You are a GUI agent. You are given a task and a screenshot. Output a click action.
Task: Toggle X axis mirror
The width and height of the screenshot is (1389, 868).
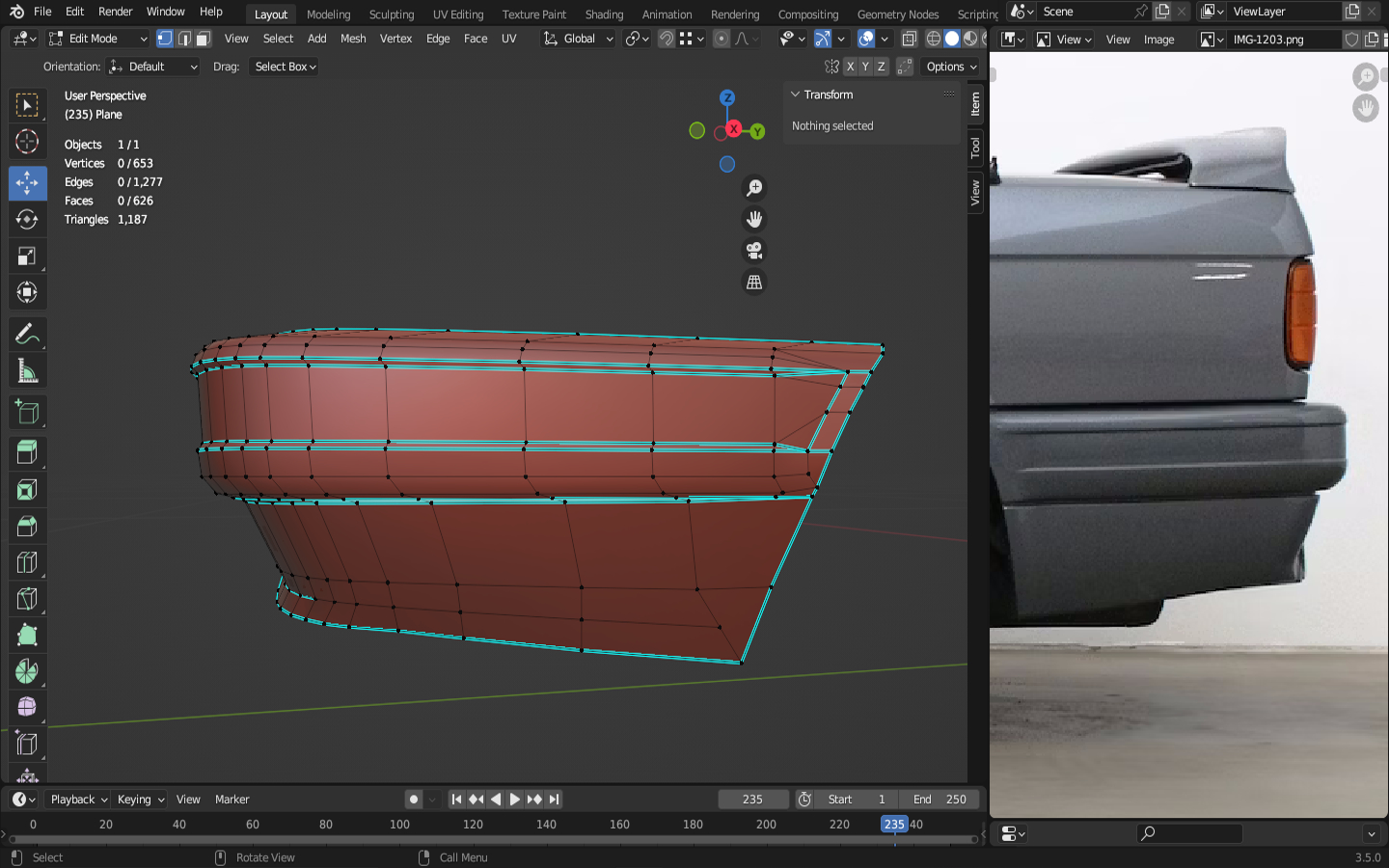pos(850,67)
